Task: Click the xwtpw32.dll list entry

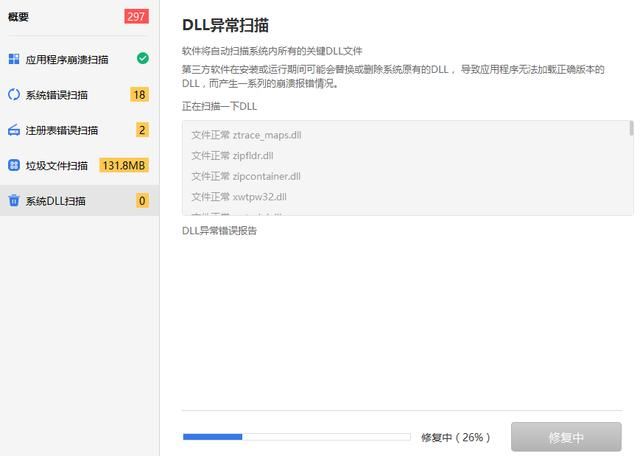Action: 239,197
